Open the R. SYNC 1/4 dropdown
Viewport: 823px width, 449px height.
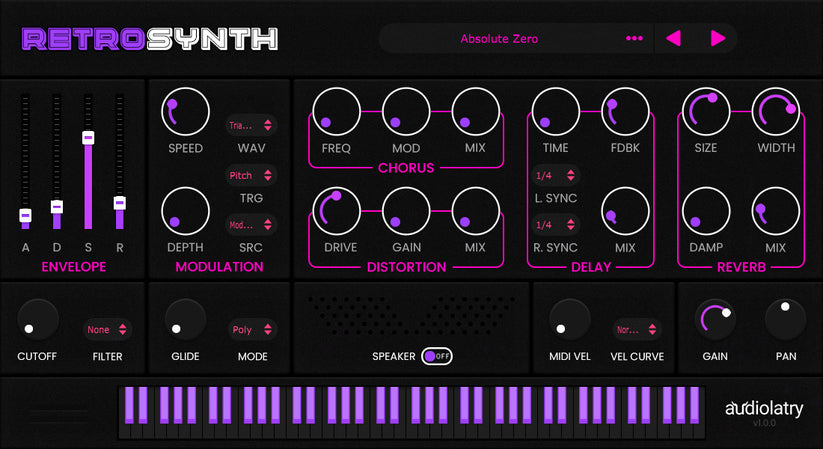pyautogui.click(x=555, y=225)
